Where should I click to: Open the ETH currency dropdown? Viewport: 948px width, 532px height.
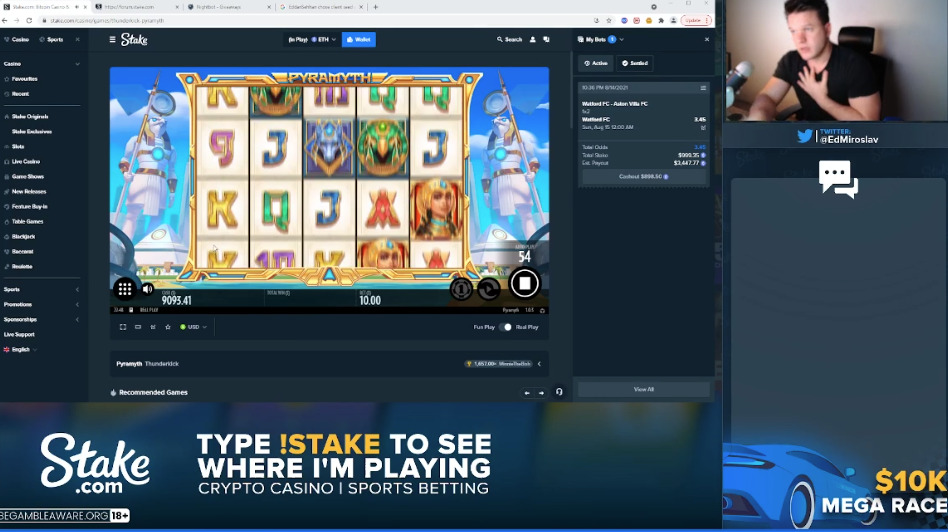click(x=324, y=39)
